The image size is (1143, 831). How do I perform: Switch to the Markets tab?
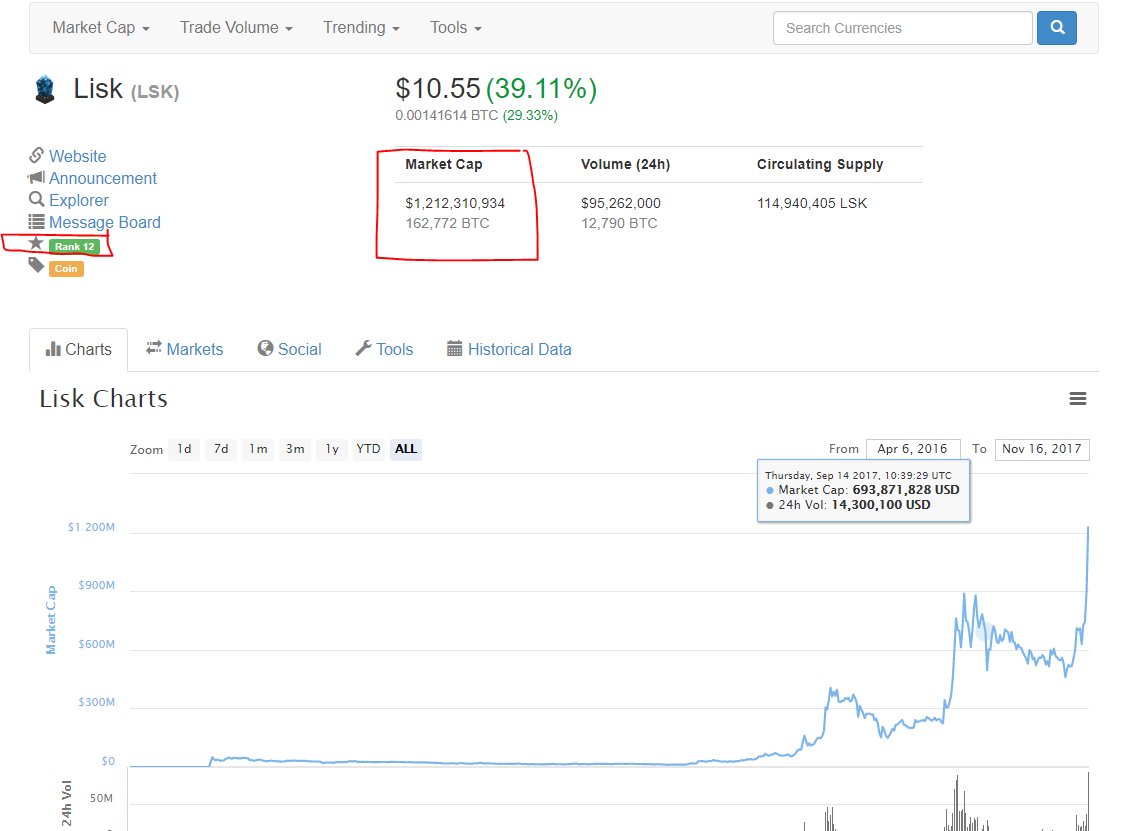[184, 349]
